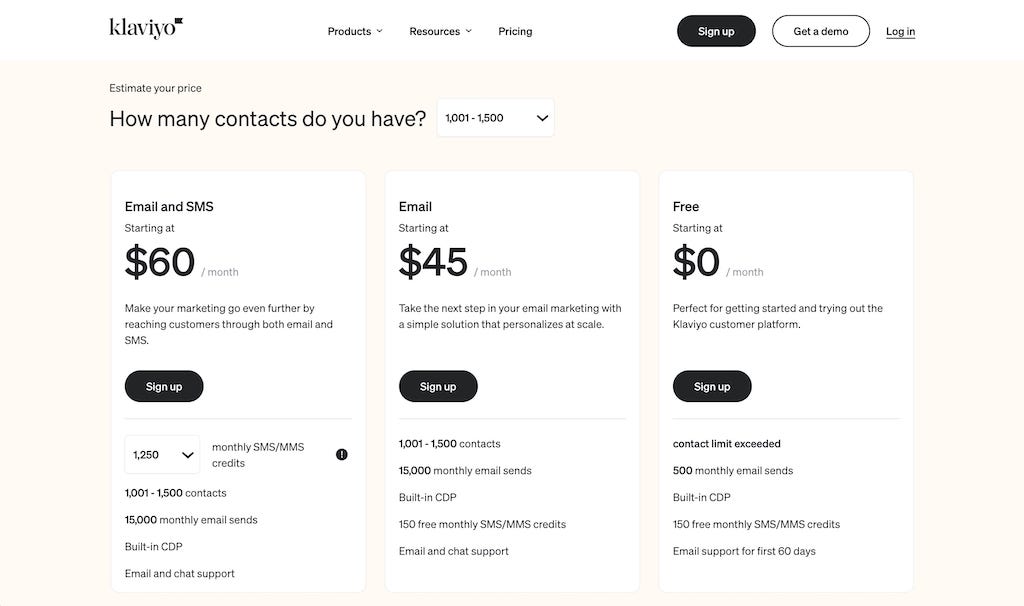
Task: Open the Resources menu
Action: point(434,31)
